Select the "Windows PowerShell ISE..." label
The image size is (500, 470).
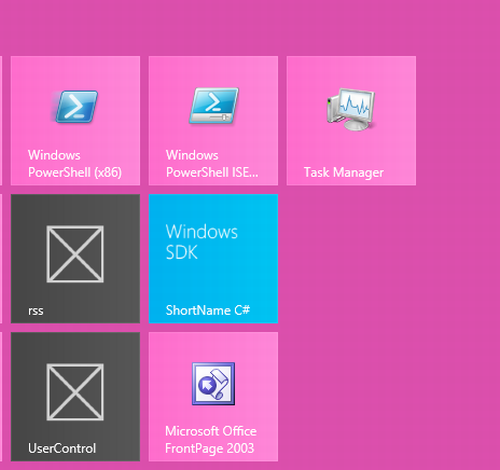pos(212,164)
